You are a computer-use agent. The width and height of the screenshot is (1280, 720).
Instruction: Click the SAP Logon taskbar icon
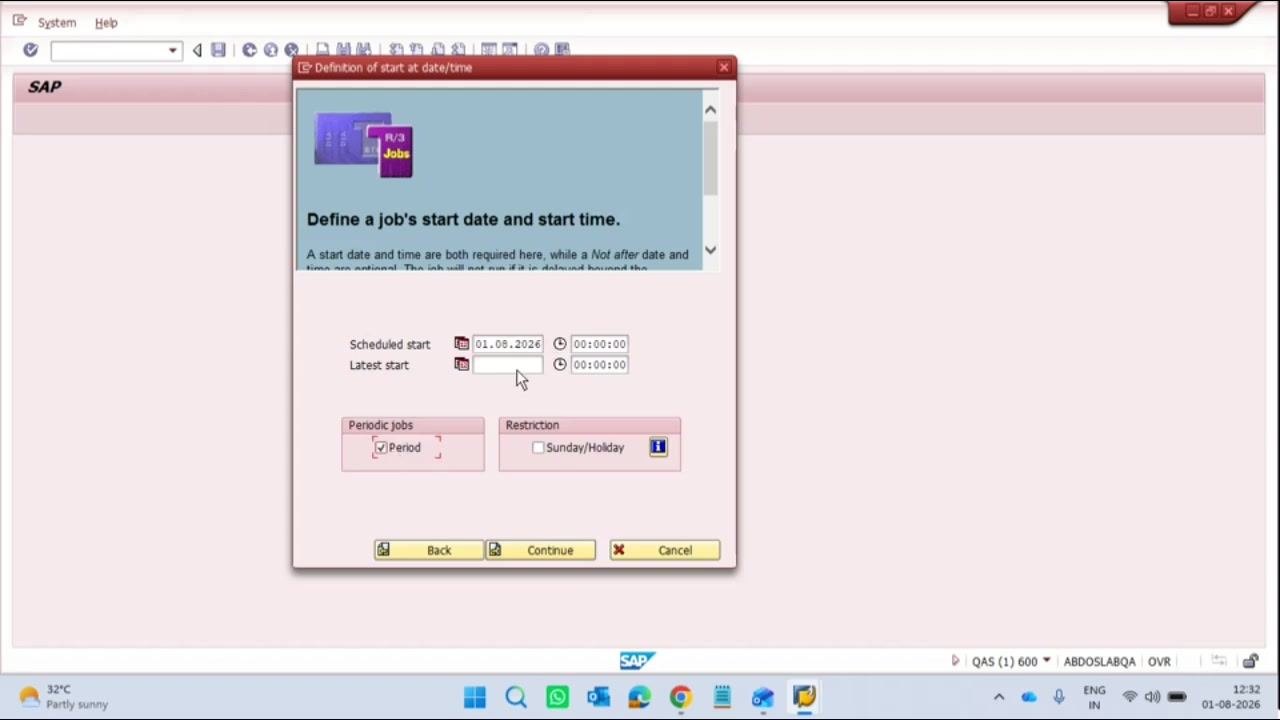pyautogui.click(x=804, y=697)
